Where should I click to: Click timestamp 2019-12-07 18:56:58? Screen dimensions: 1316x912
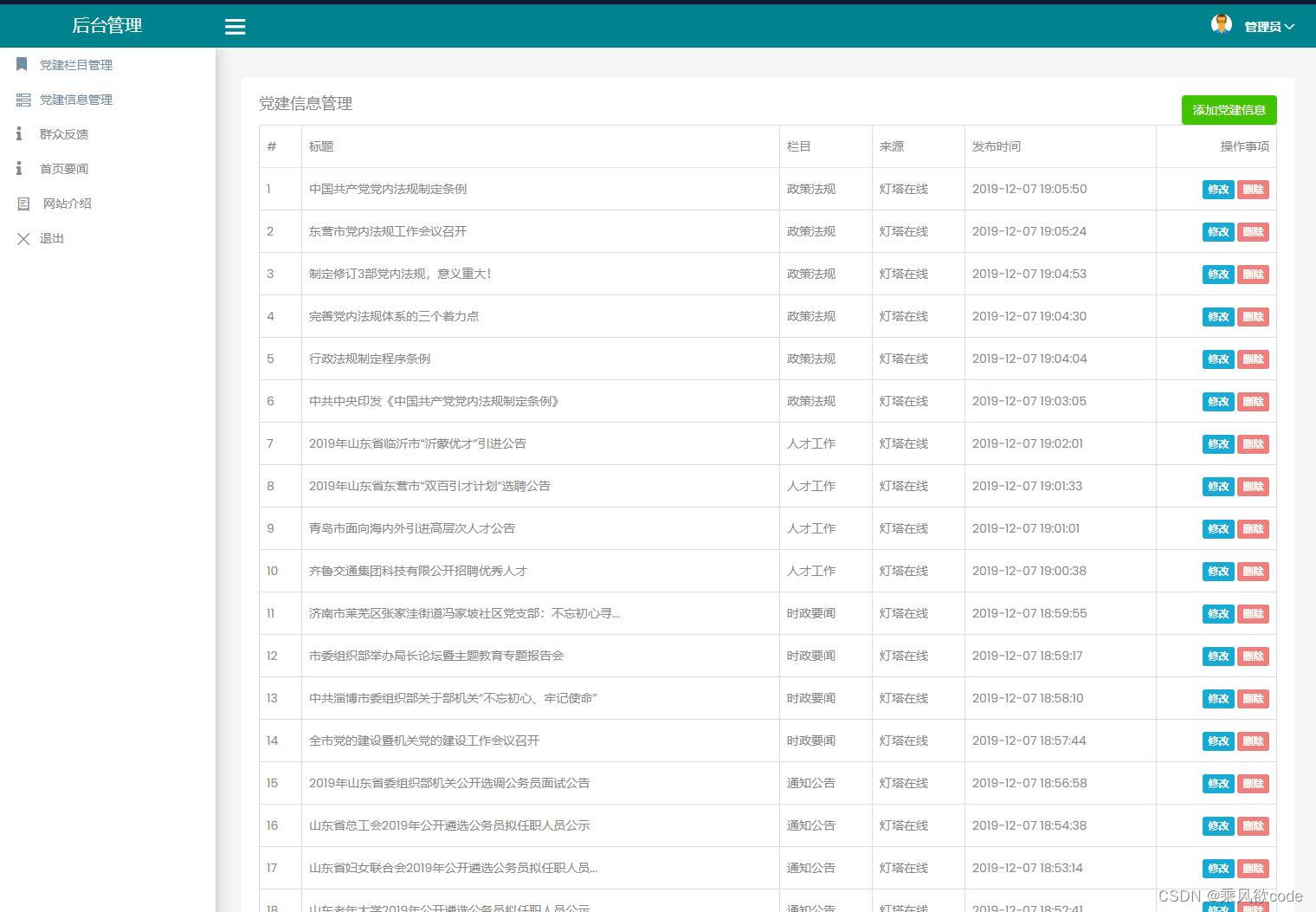point(1029,783)
